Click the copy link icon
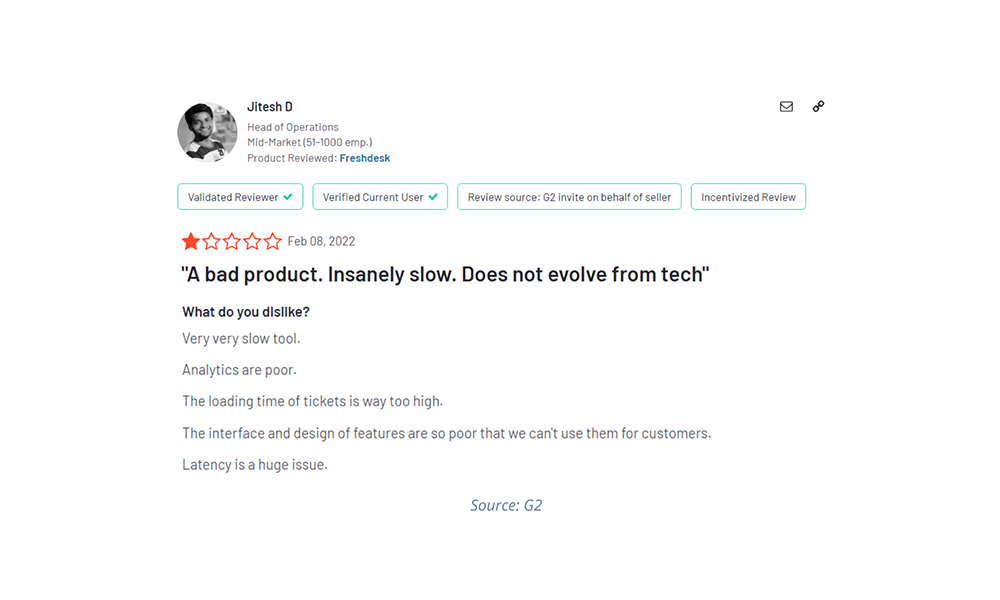Viewport: 1000px width, 600px height. pyautogui.click(x=818, y=106)
